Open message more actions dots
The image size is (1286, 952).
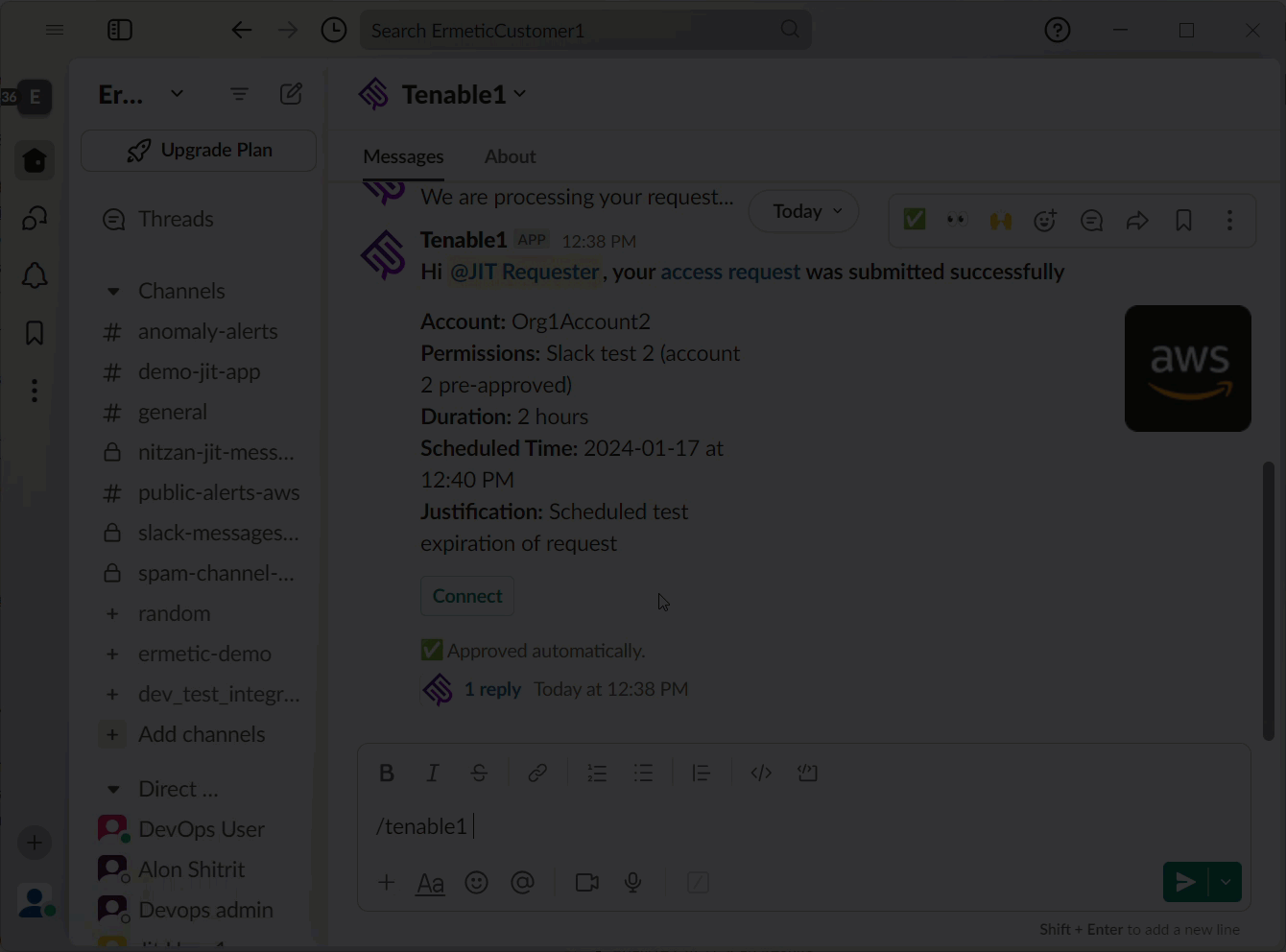click(1229, 220)
